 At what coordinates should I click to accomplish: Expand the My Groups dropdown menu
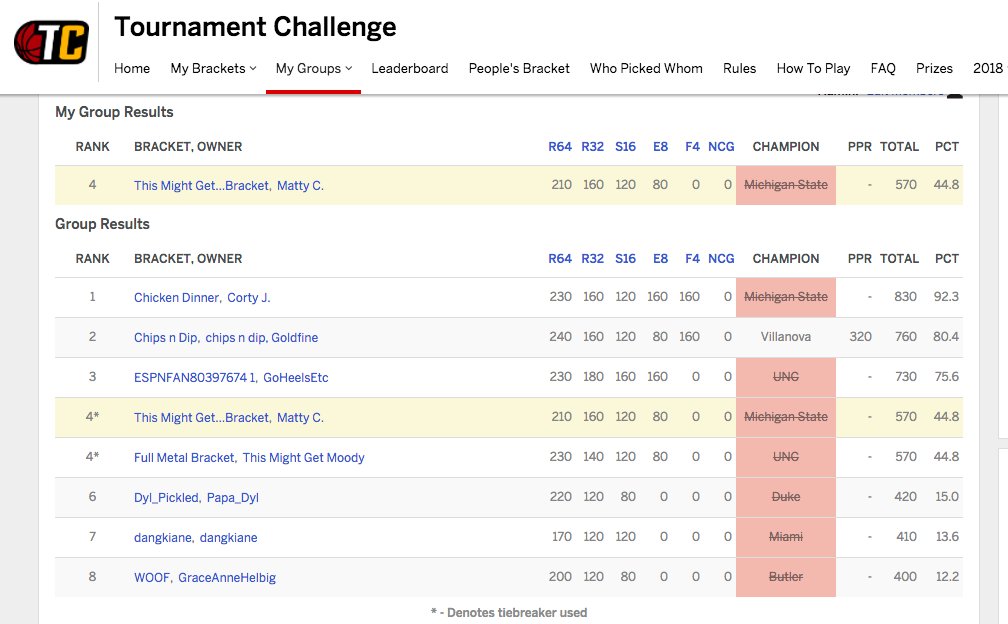tap(314, 68)
